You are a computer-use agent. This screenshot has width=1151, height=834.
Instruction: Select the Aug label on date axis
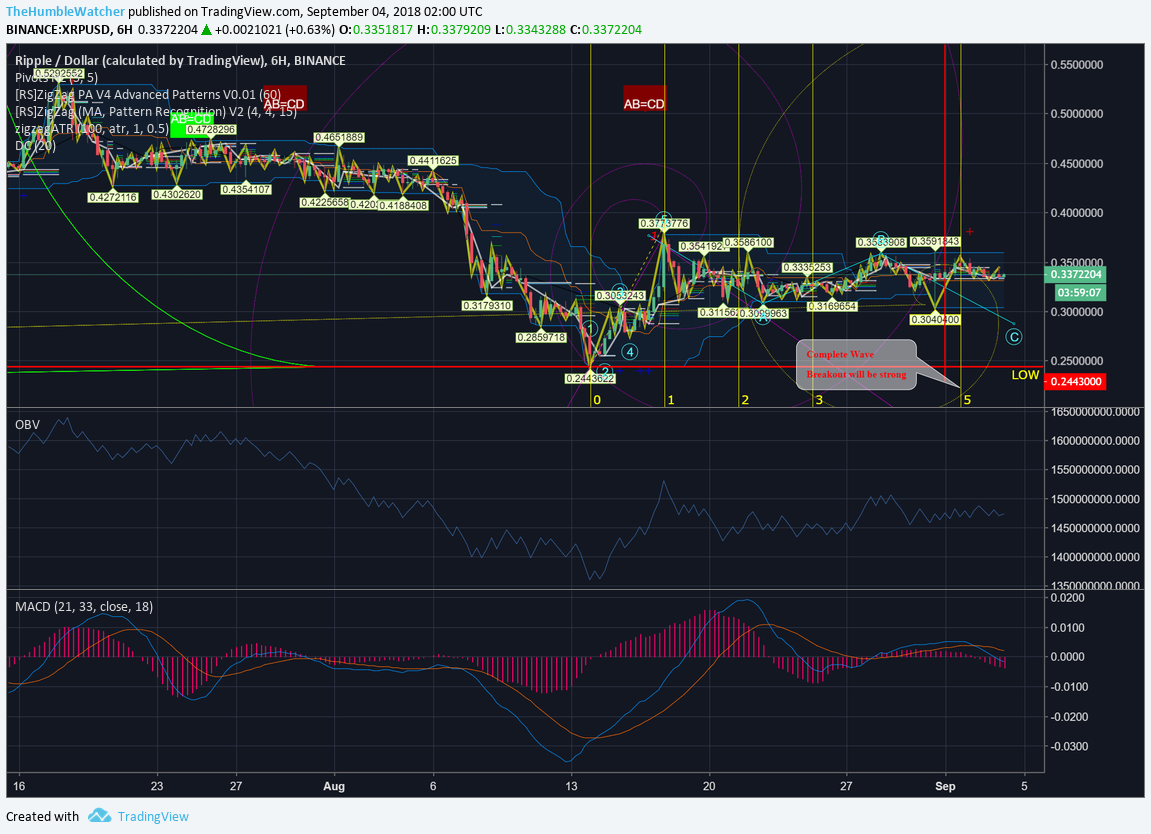(x=334, y=786)
